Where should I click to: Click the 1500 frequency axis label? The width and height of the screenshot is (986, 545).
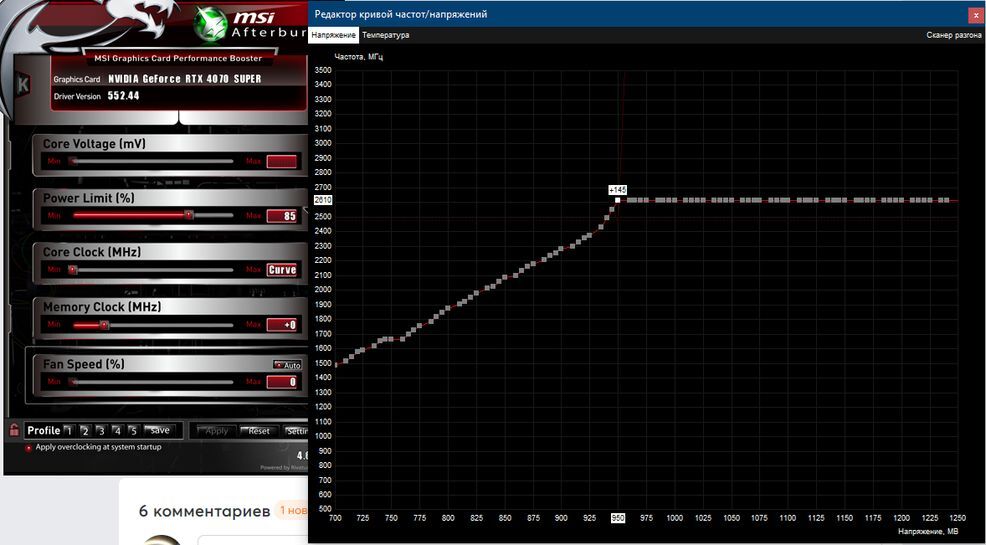[x=323, y=363]
